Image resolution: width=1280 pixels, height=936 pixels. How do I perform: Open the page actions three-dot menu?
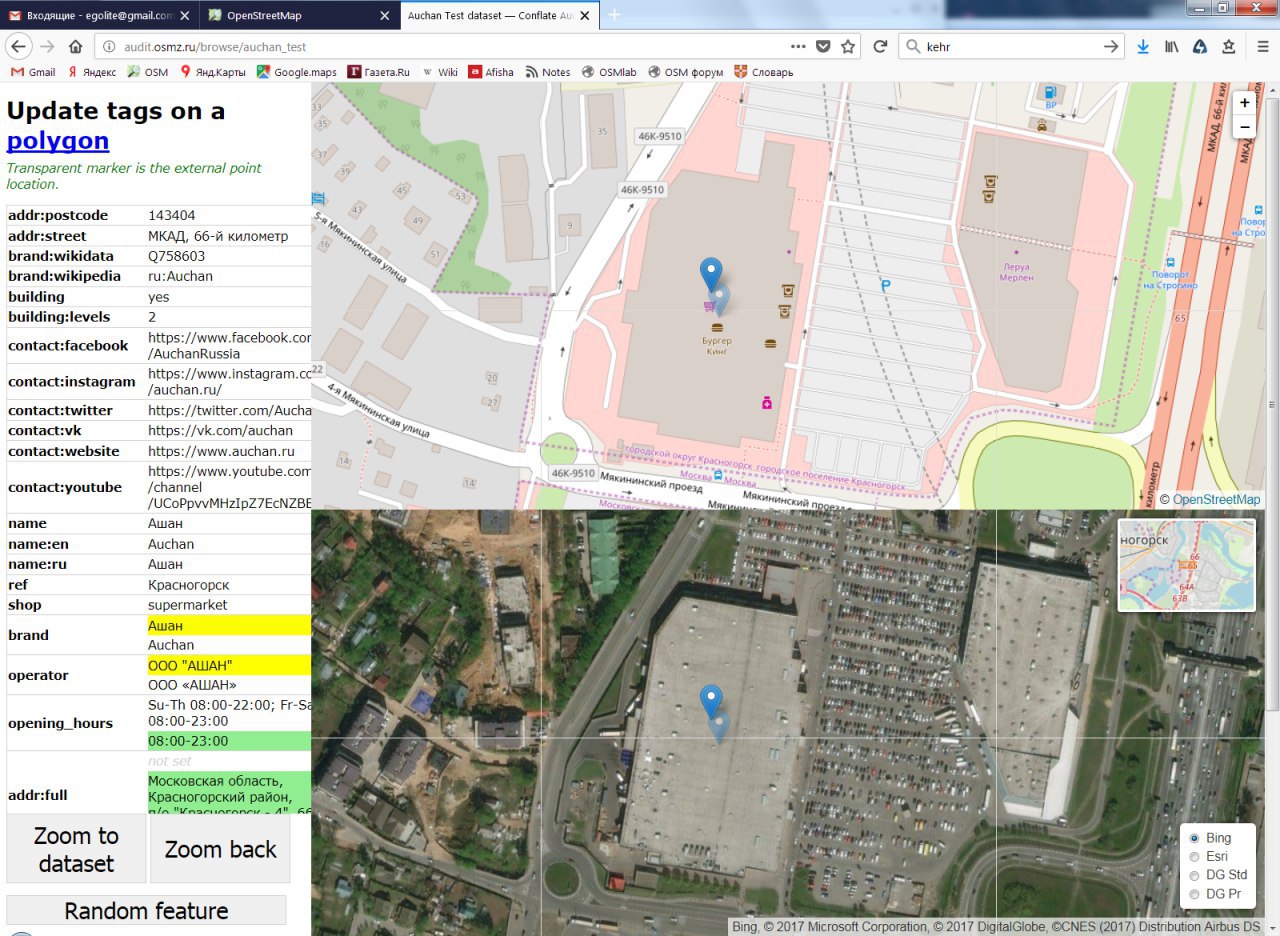[x=798, y=46]
